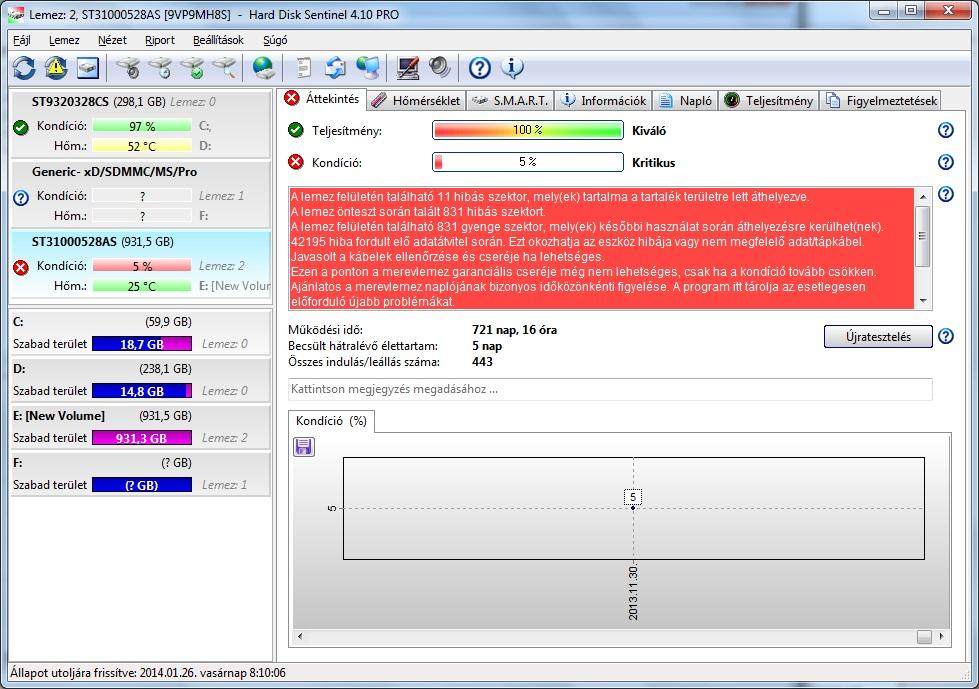Image resolution: width=979 pixels, height=689 pixels.
Task: Click the comment field 'Kattintson megjegyzés megadásához'
Action: pos(610,389)
